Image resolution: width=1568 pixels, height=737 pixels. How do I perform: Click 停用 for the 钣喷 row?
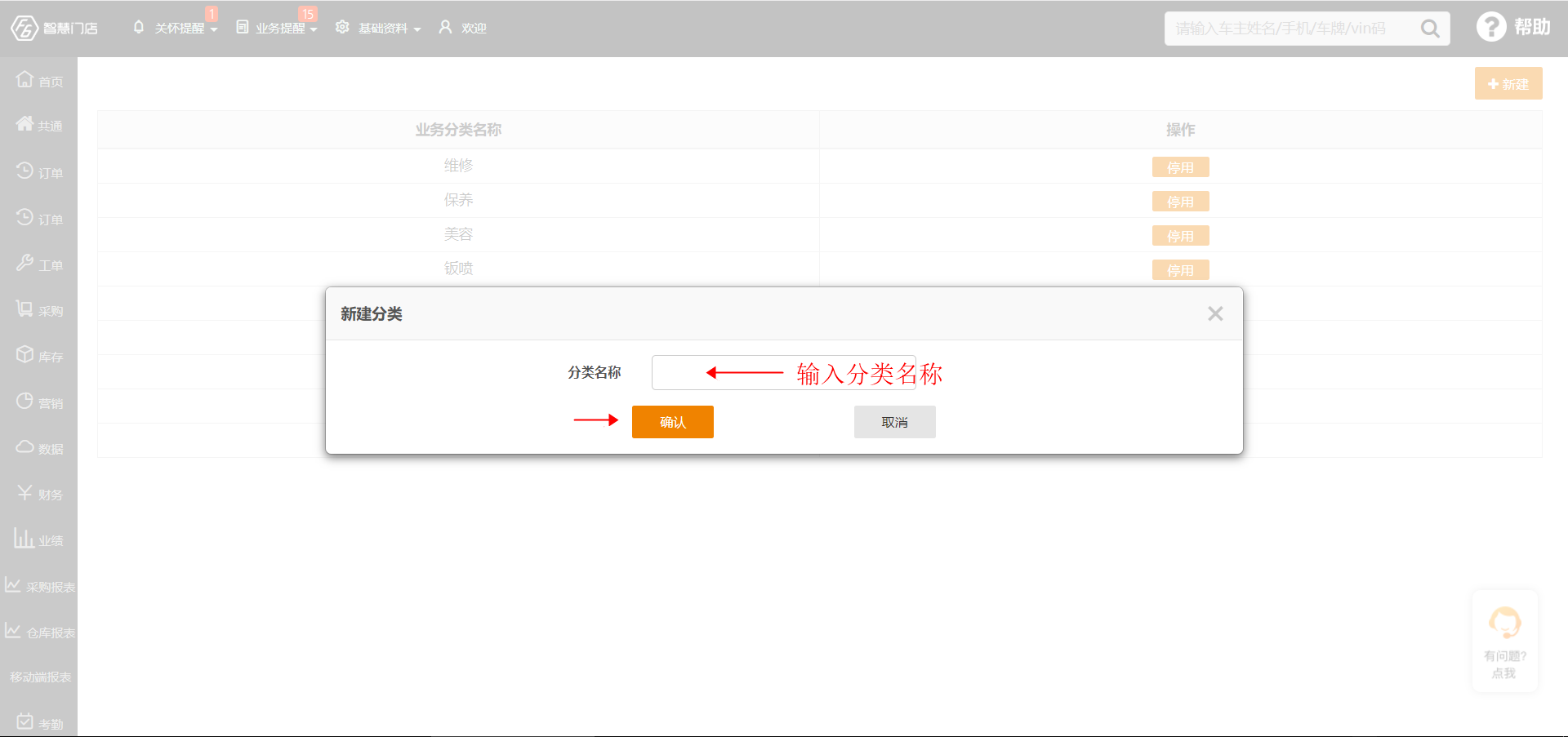pyautogui.click(x=1181, y=270)
